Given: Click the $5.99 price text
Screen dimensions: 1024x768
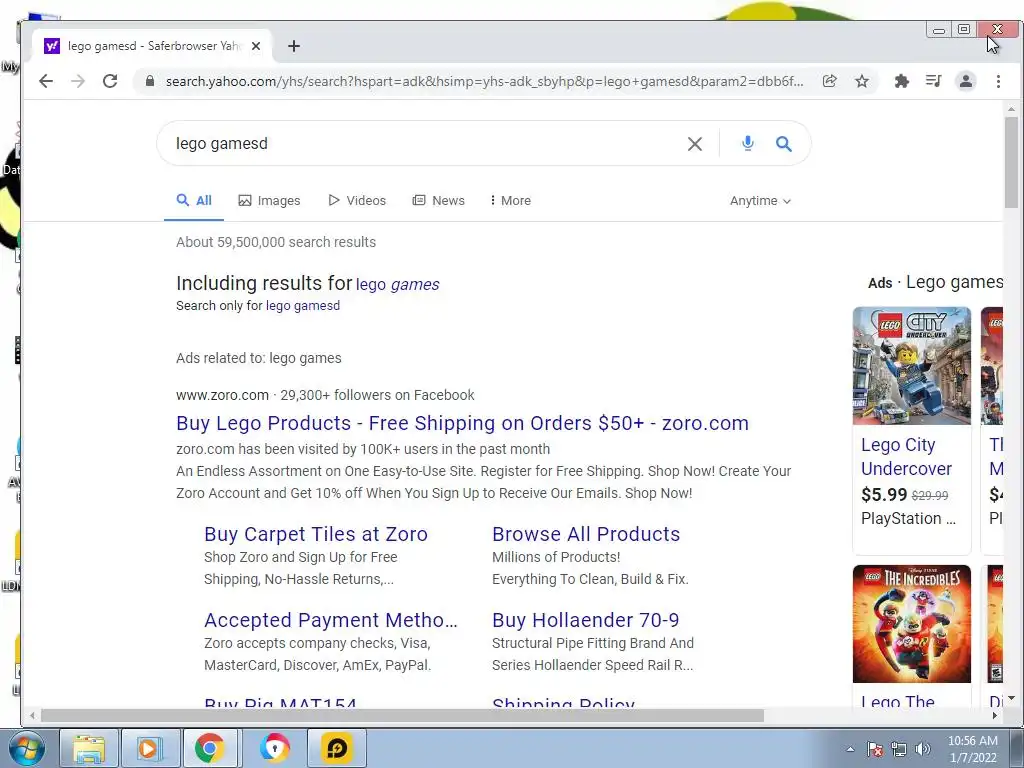Looking at the screenshot, I should click(x=884, y=494).
